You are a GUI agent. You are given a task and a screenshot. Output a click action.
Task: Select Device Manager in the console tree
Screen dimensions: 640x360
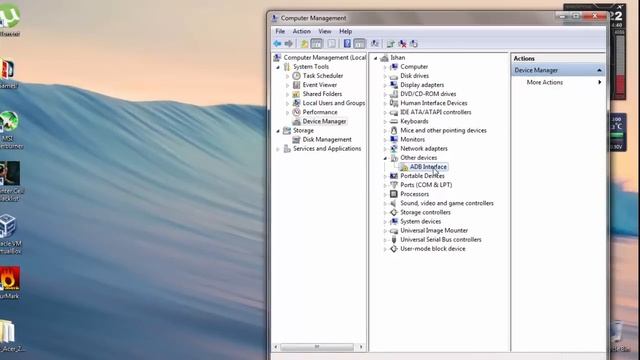324,121
